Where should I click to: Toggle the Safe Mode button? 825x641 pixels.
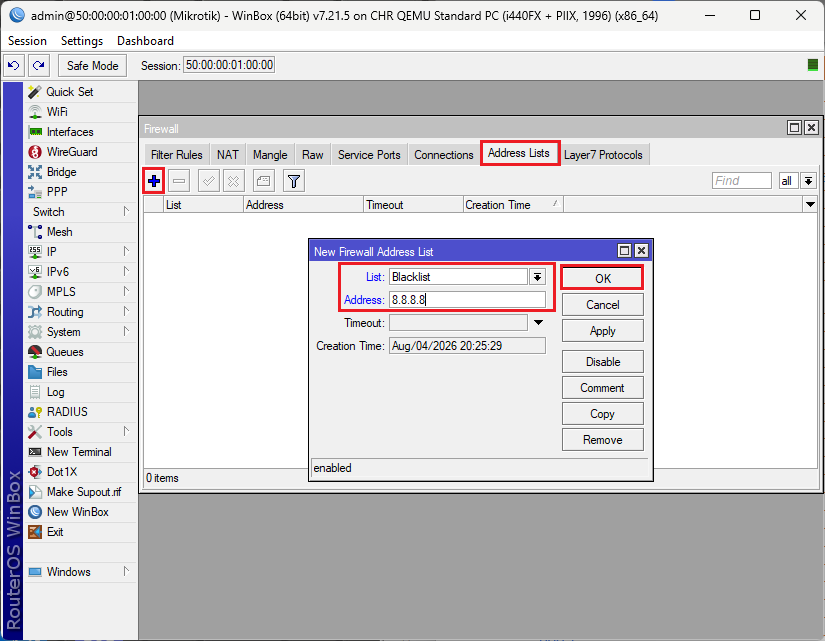tap(93, 65)
